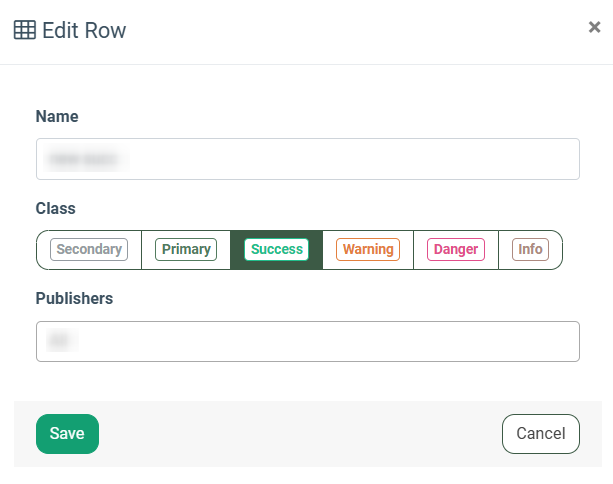This screenshot has width=613, height=484.
Task: Click the Class section label
Action: tap(56, 208)
